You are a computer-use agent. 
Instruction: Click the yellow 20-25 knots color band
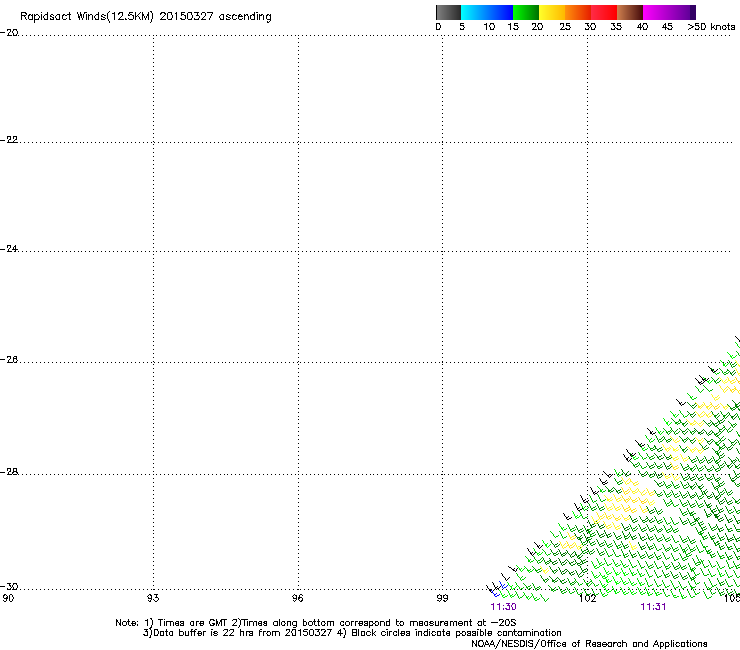(x=552, y=12)
